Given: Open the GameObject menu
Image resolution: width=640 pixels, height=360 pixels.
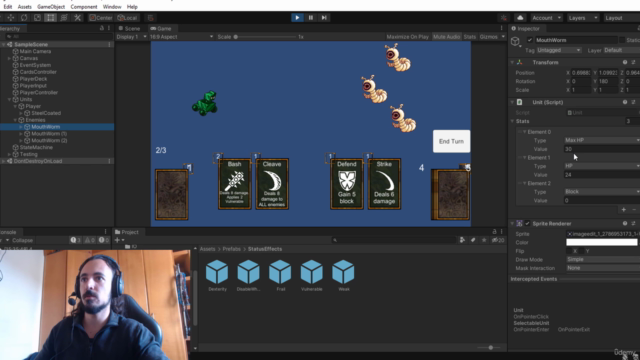Looking at the screenshot, I should coord(51,7).
